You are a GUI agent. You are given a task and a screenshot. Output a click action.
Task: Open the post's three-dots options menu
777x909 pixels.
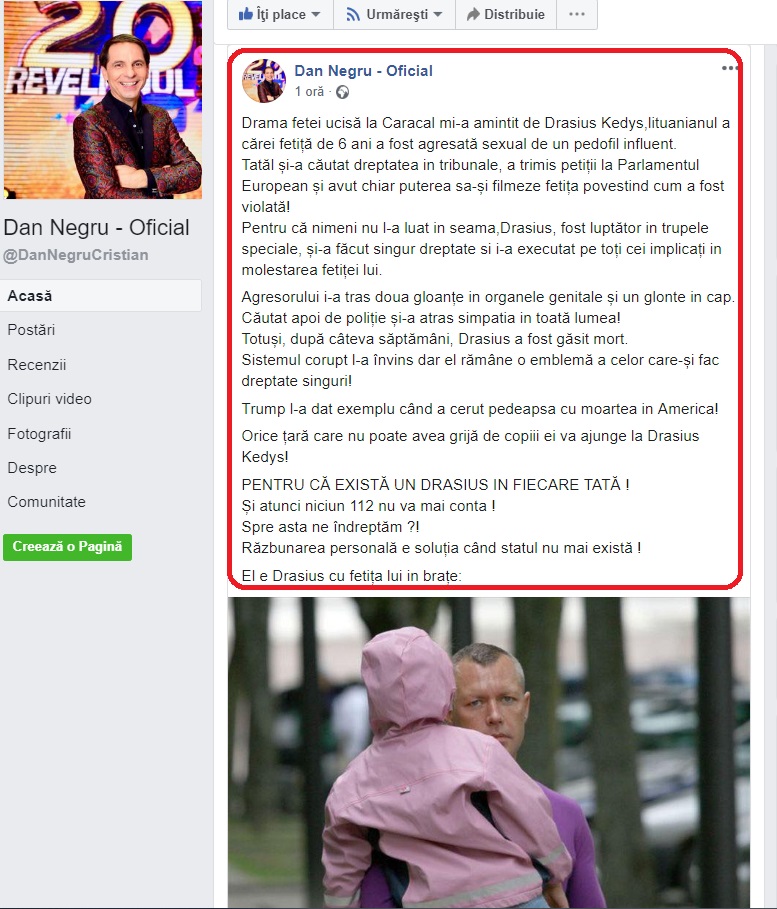(729, 68)
